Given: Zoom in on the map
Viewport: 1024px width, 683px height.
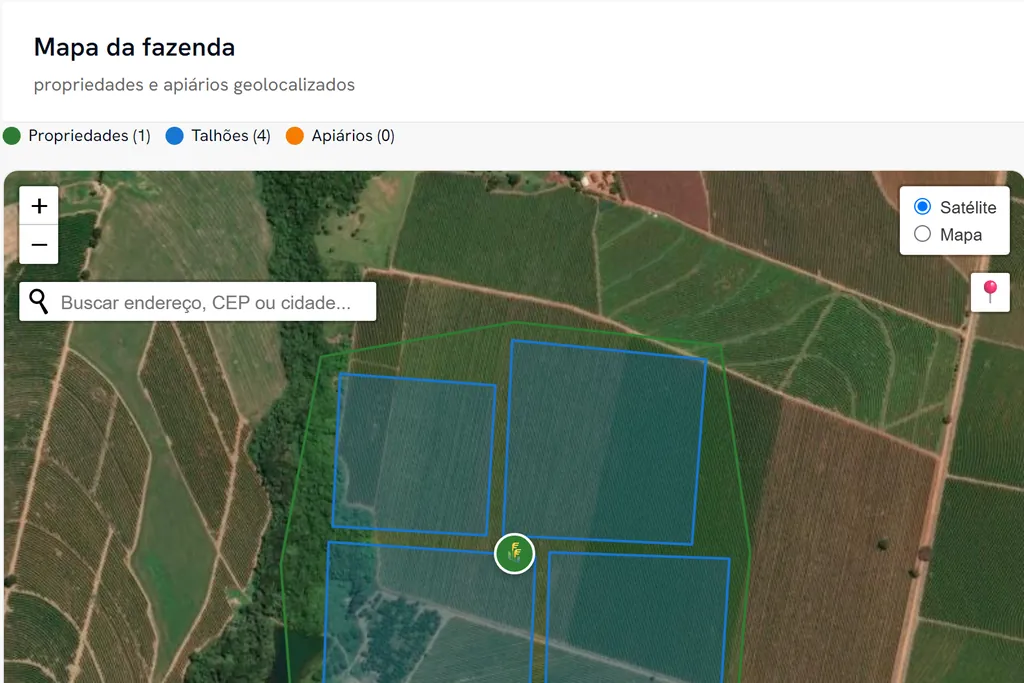Looking at the screenshot, I should pos(39,206).
